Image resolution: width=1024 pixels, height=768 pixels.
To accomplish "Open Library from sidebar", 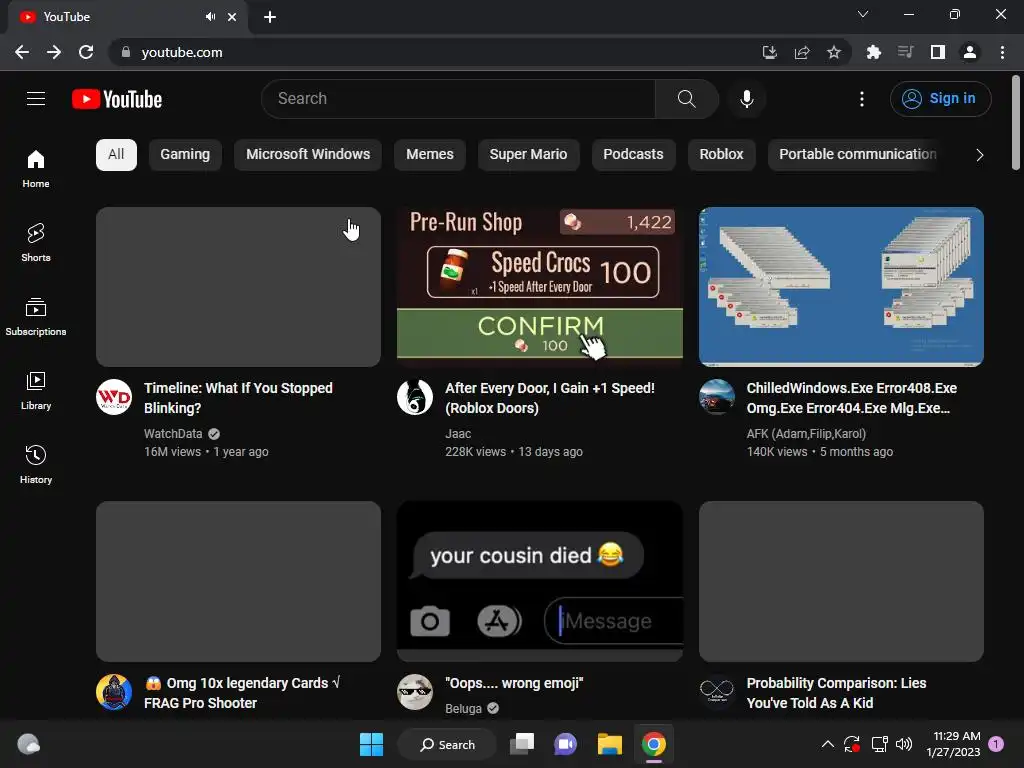I will coord(36,391).
